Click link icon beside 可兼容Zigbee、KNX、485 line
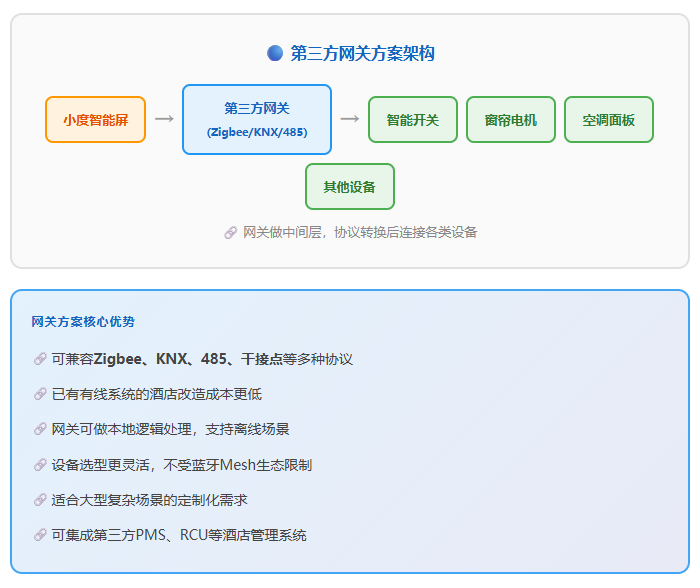This screenshot has width=700, height=588. point(40,359)
